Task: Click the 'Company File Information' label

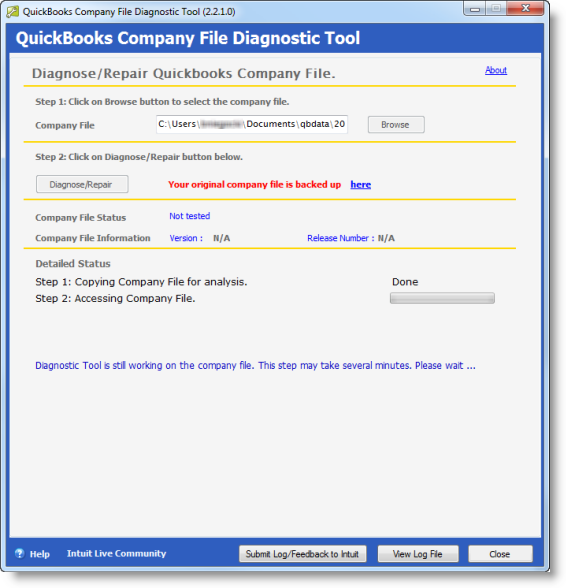Action: click(93, 238)
